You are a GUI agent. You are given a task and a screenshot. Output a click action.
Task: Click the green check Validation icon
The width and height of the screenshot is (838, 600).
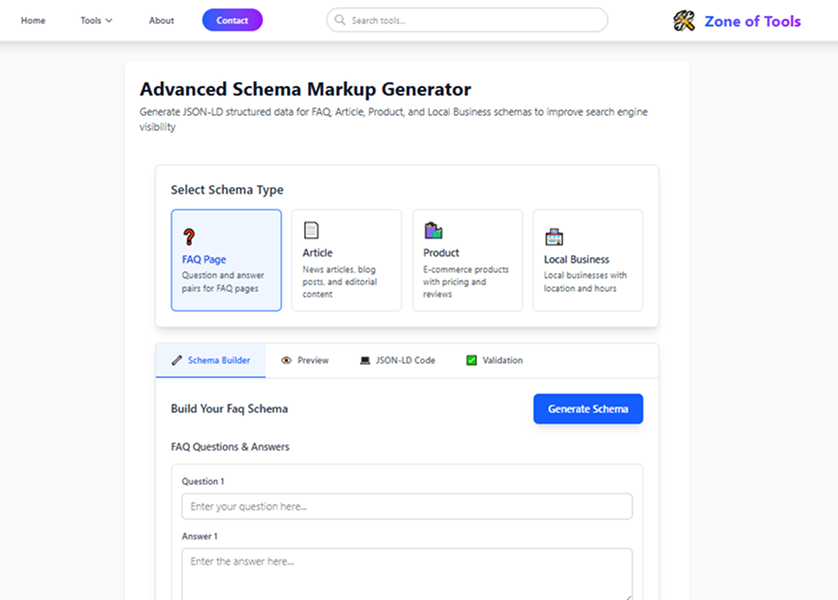coord(472,360)
